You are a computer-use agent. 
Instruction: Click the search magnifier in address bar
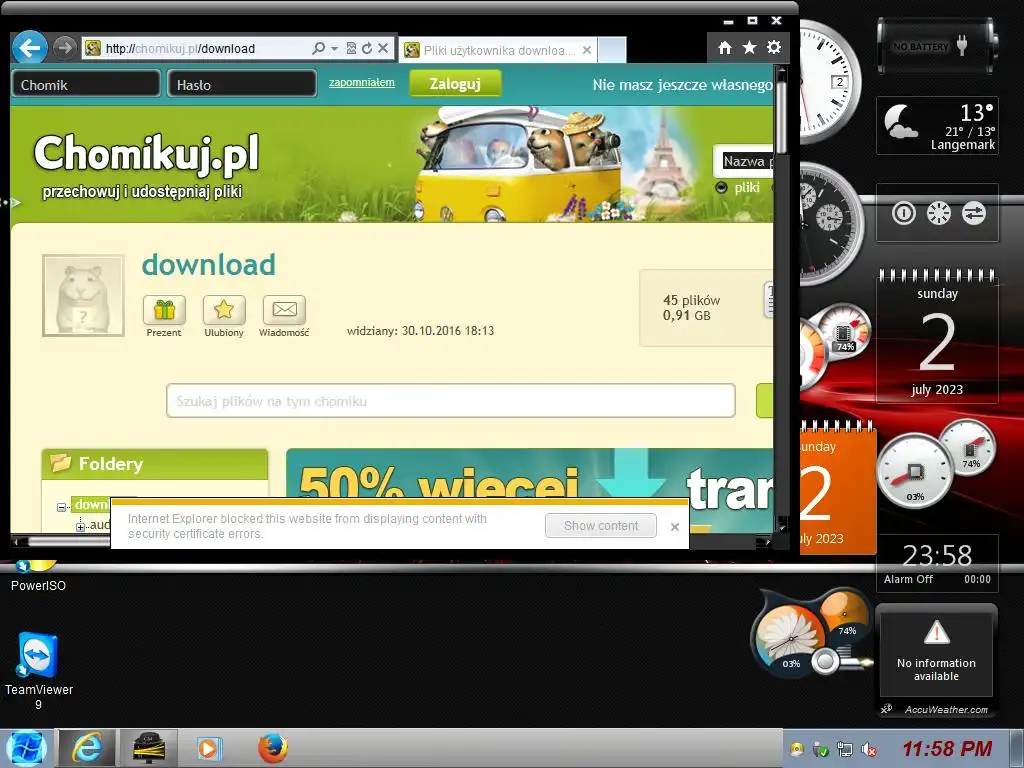(x=319, y=48)
